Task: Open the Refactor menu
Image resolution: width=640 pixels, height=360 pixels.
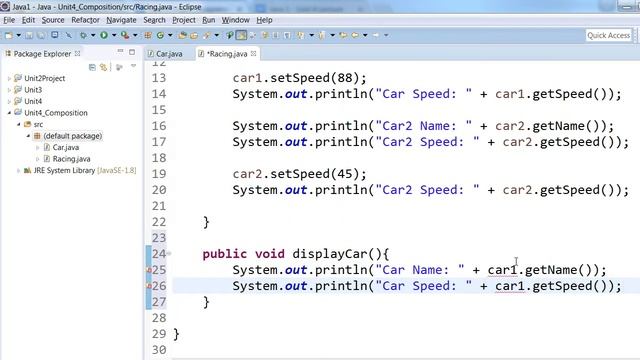Action: pyautogui.click(x=85, y=20)
